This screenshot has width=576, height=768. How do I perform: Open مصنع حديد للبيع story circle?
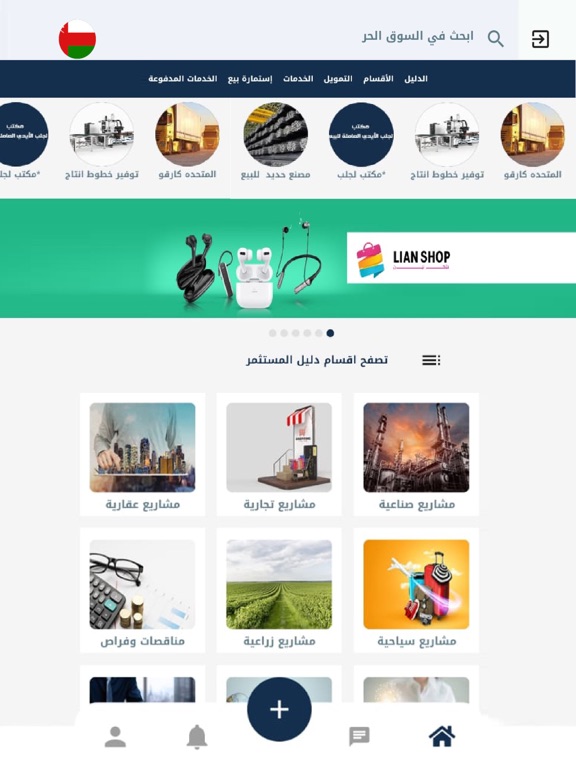click(275, 141)
